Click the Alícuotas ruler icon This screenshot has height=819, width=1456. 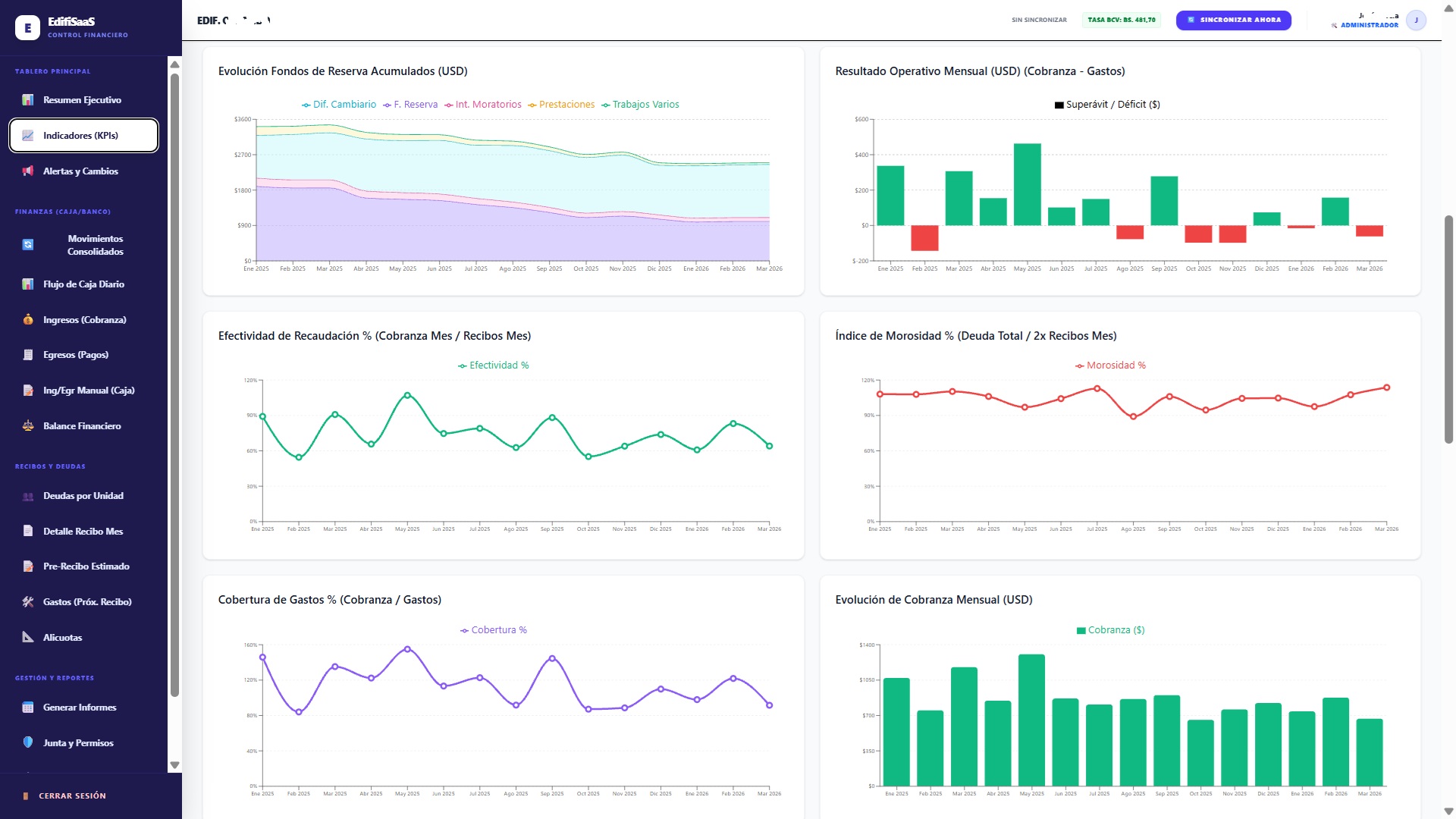pyautogui.click(x=28, y=638)
